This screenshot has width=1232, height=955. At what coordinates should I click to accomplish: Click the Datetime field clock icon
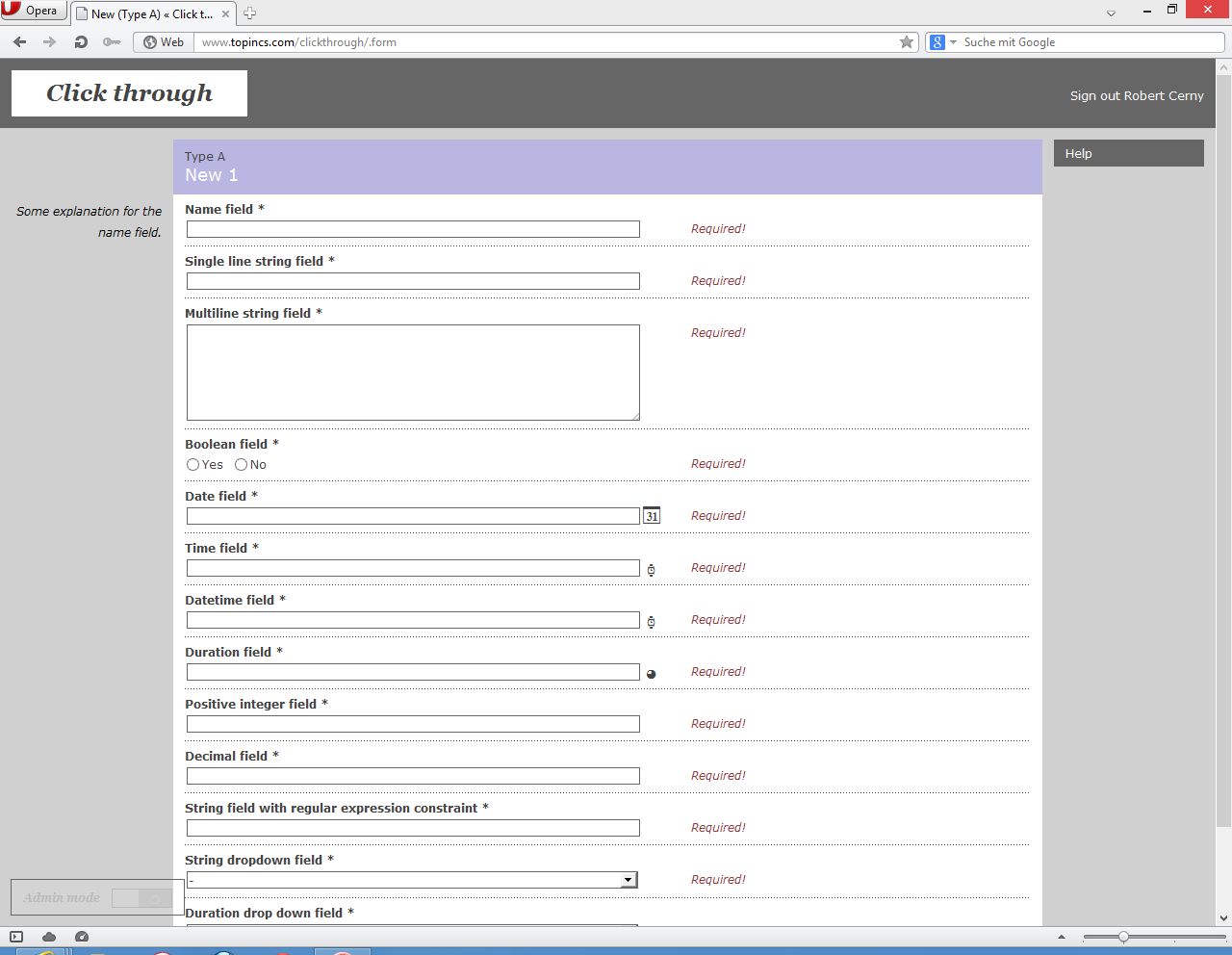click(x=651, y=622)
